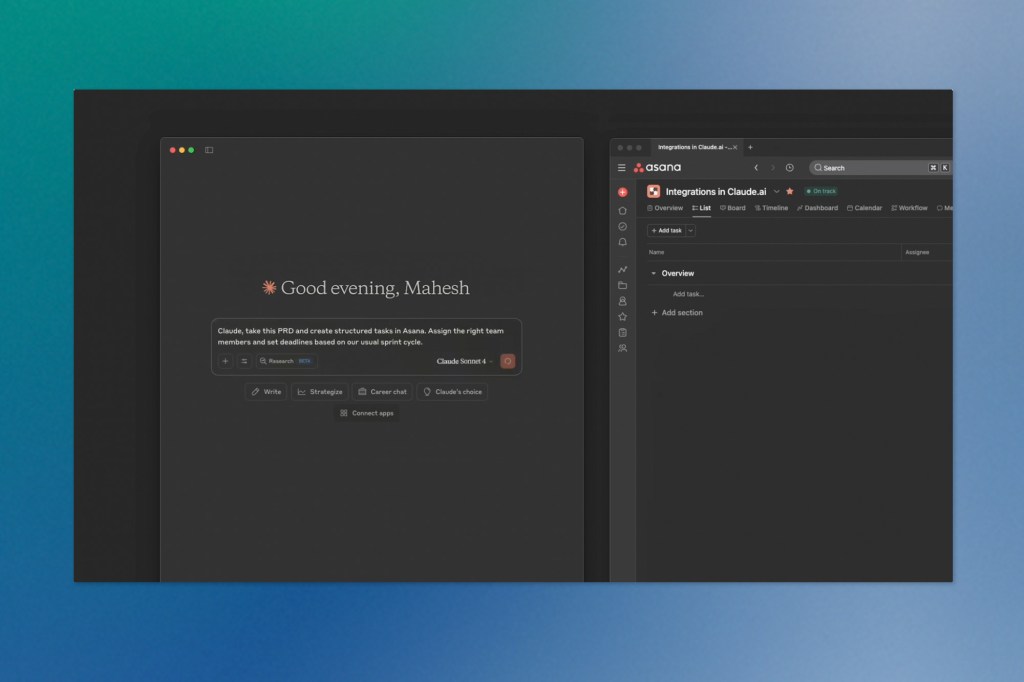The width and height of the screenshot is (1024, 682).
Task: Open the Add task dropdown arrow
Action: pos(690,231)
